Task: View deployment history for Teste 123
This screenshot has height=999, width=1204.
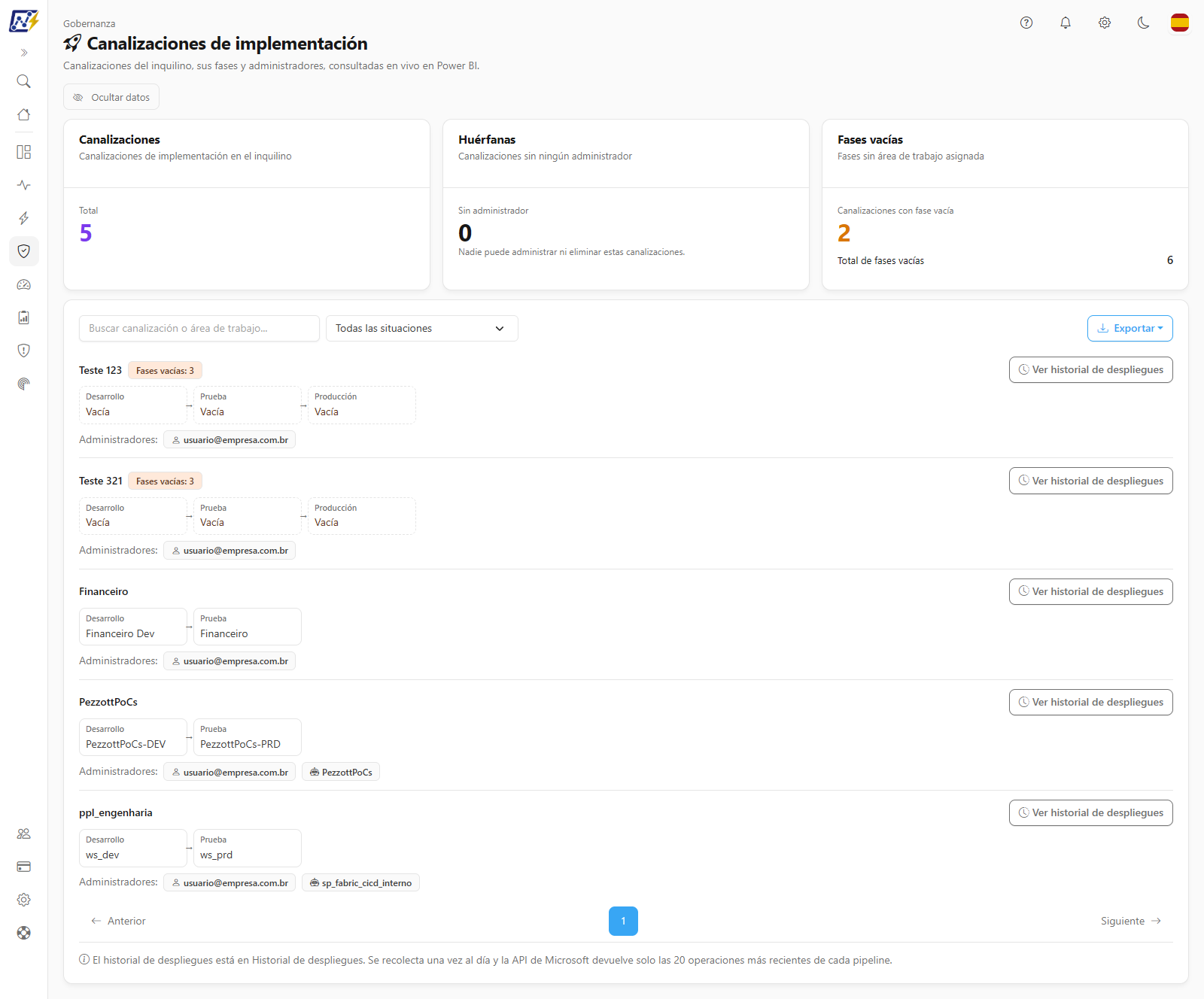Action: pos(1091,370)
